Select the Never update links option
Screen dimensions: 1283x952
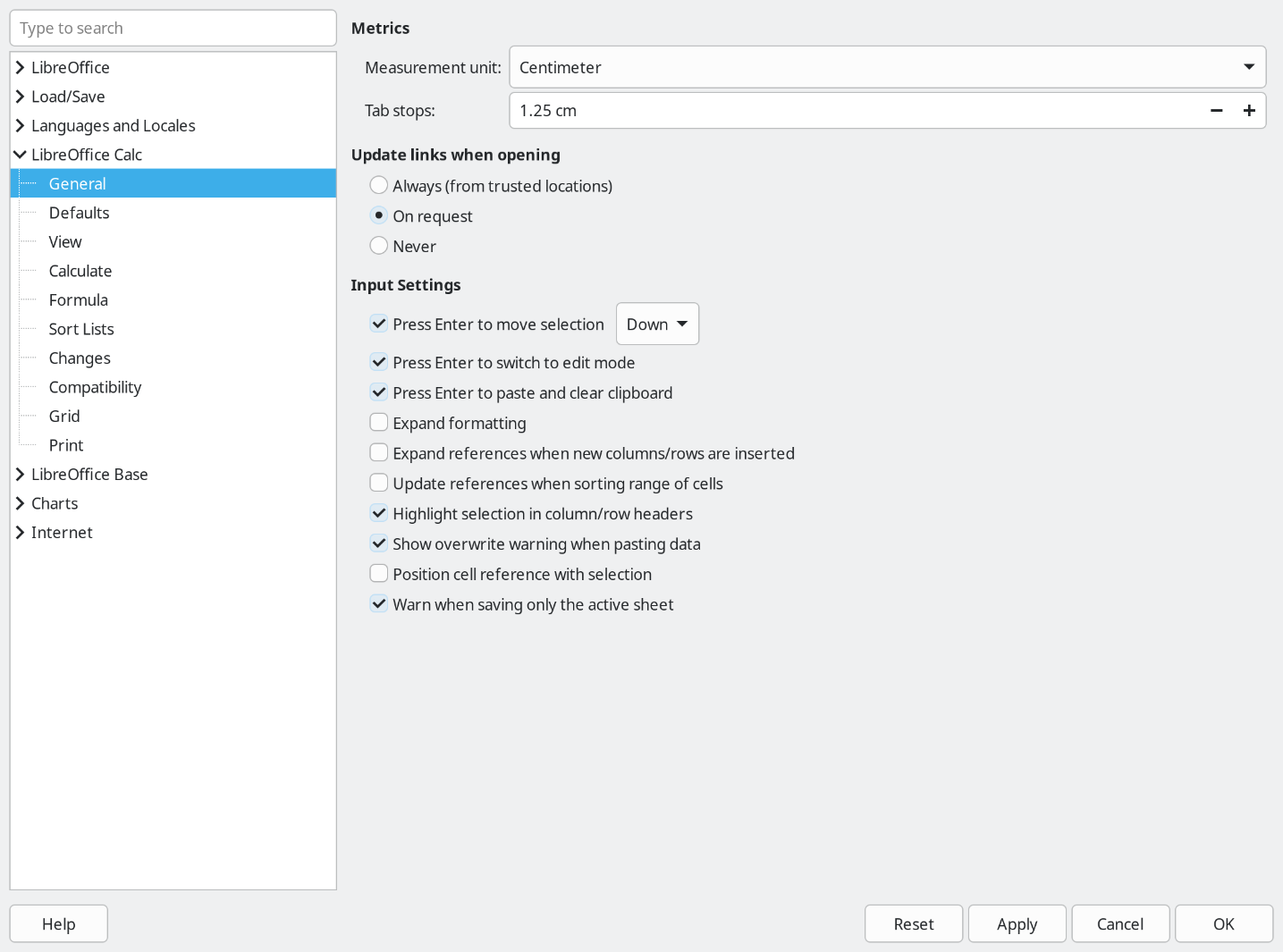[x=379, y=246]
